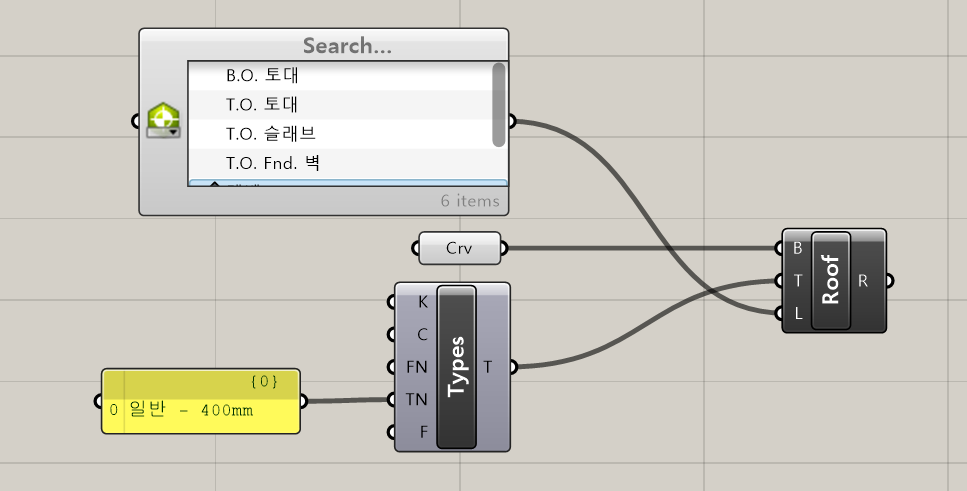This screenshot has width=967, height=491.
Task: Select the FN input of Types component
Action: point(417,367)
